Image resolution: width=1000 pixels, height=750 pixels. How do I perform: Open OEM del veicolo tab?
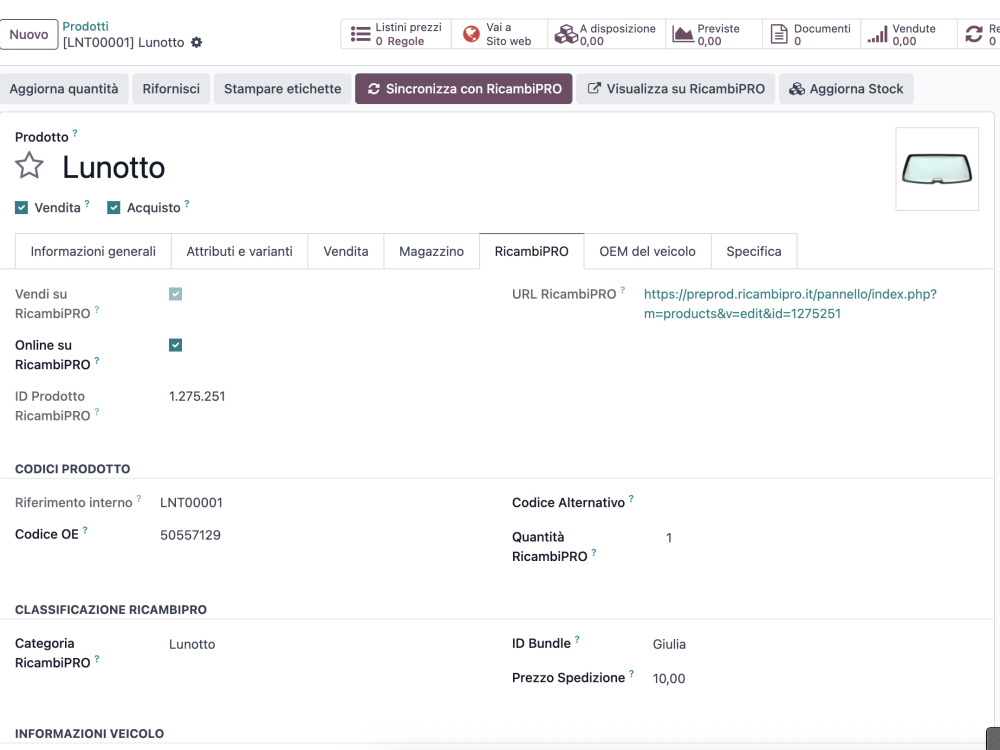(647, 251)
